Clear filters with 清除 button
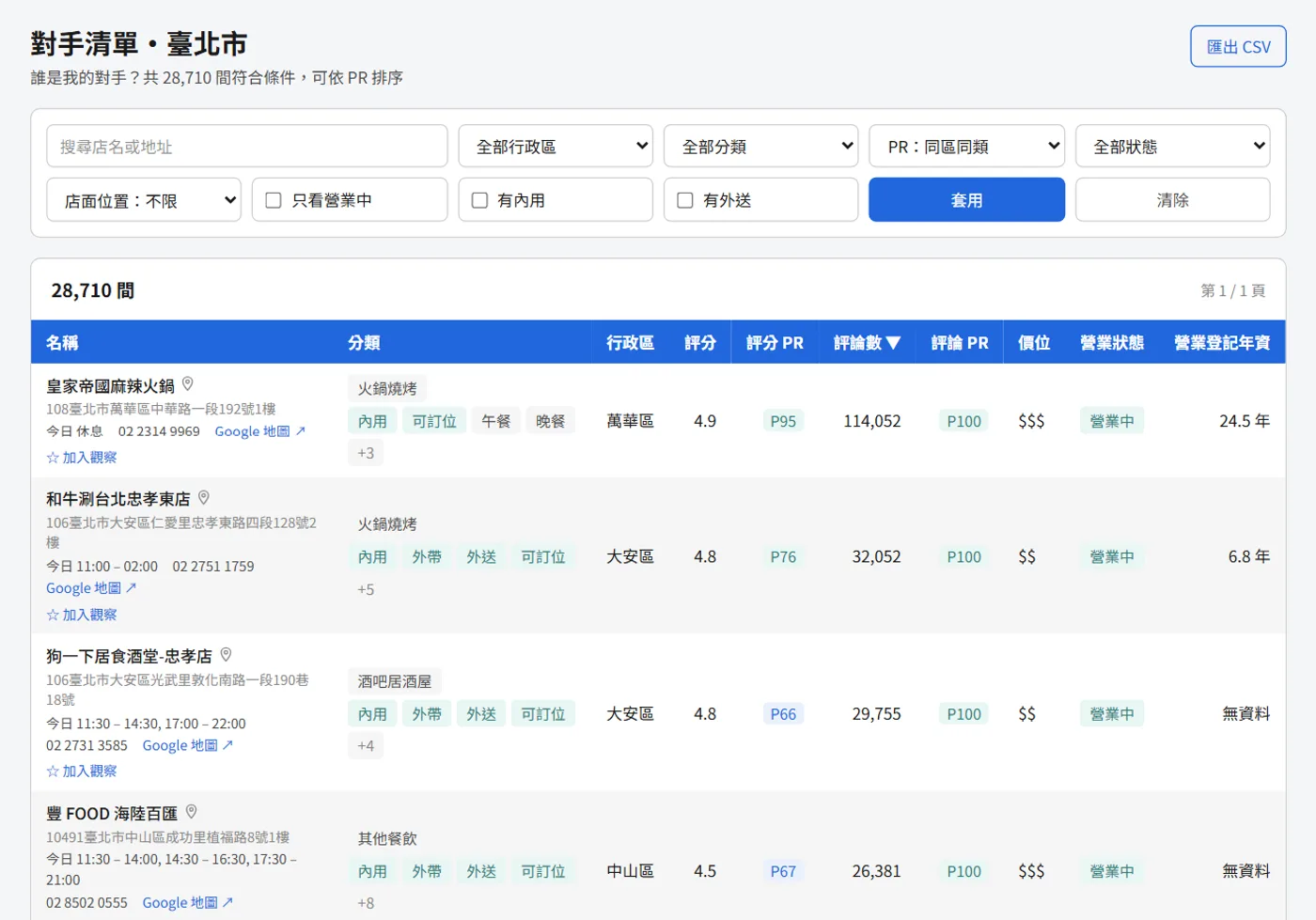This screenshot has width=1316, height=920. (1172, 200)
